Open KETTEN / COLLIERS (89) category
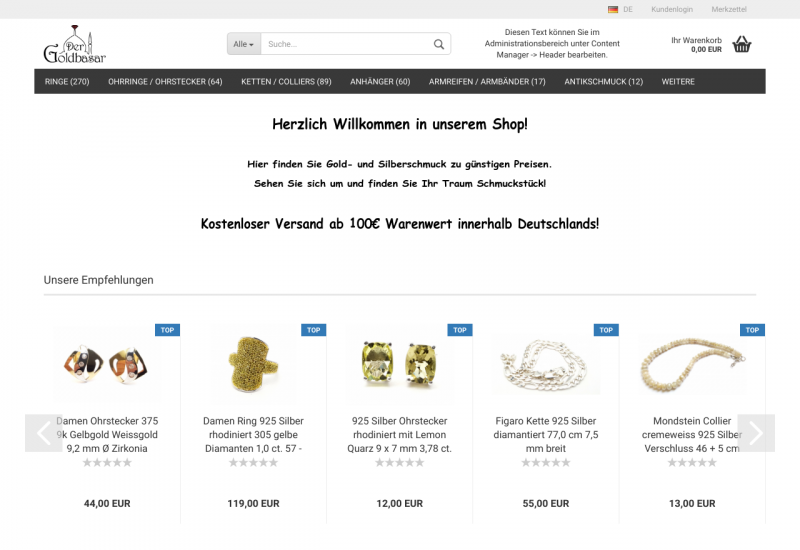Image resolution: width=800 pixels, height=550 pixels. click(286, 82)
